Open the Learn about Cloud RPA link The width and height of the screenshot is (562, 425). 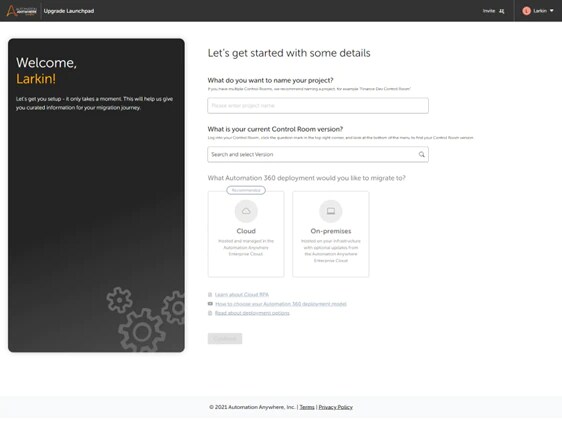pyautogui.click(x=242, y=295)
